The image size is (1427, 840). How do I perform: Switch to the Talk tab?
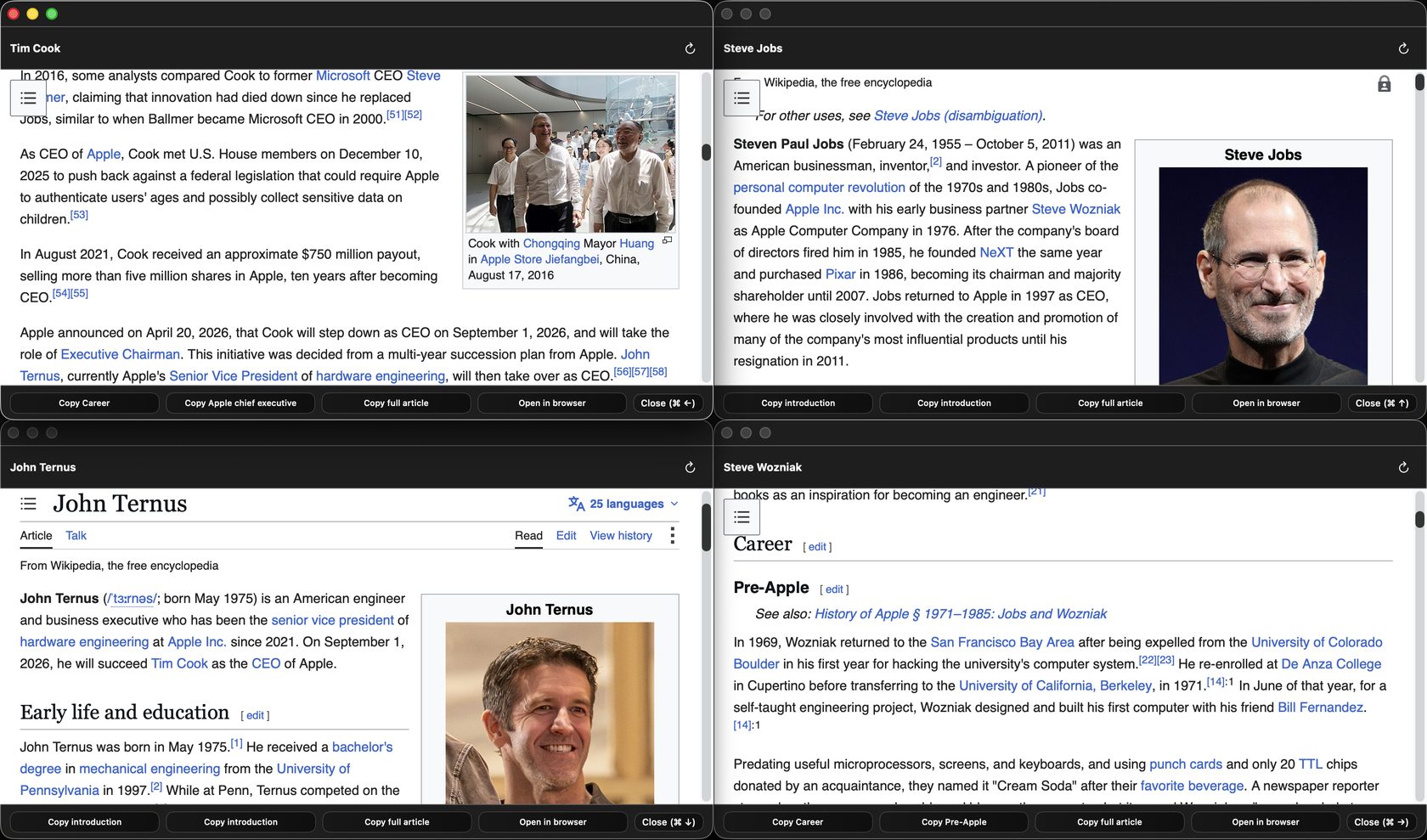(76, 535)
